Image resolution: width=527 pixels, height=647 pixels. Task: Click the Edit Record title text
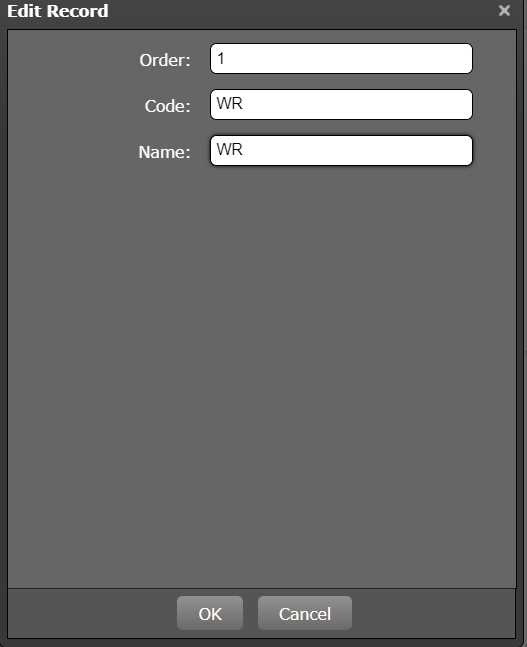click(x=58, y=11)
